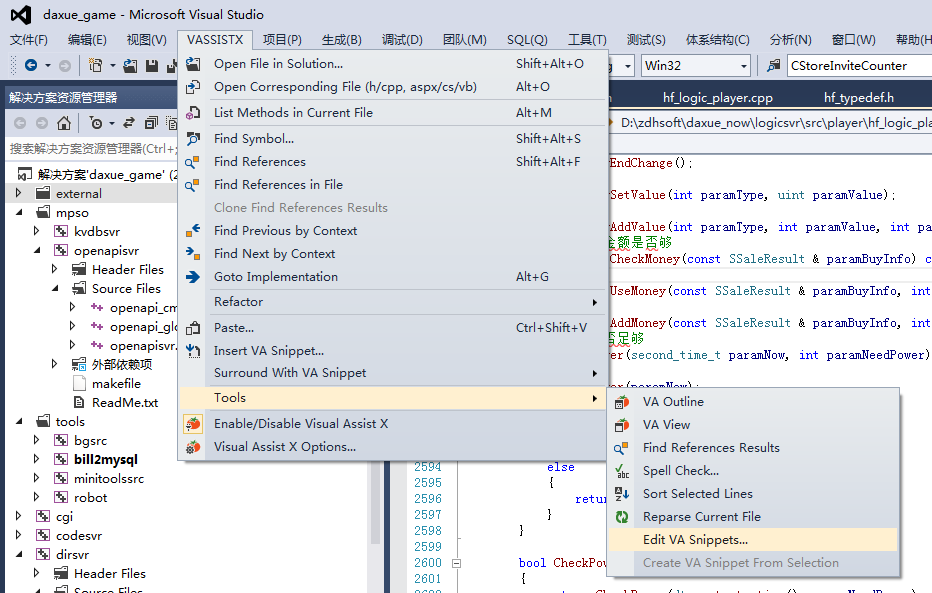932x593 pixels.
Task: Switch to the hf_typedef.h tab
Action: pos(858,98)
